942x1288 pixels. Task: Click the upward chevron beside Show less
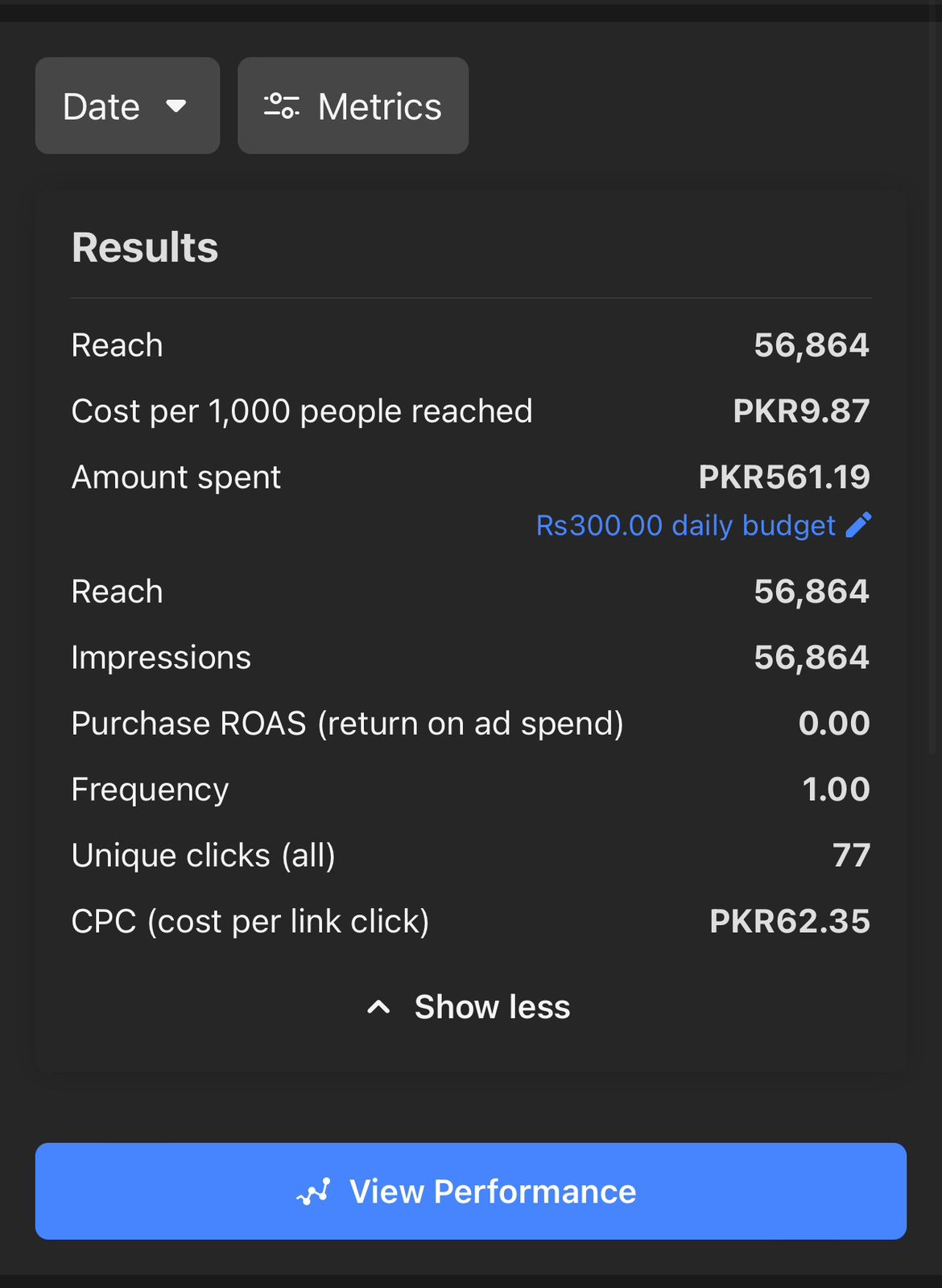point(378,1007)
